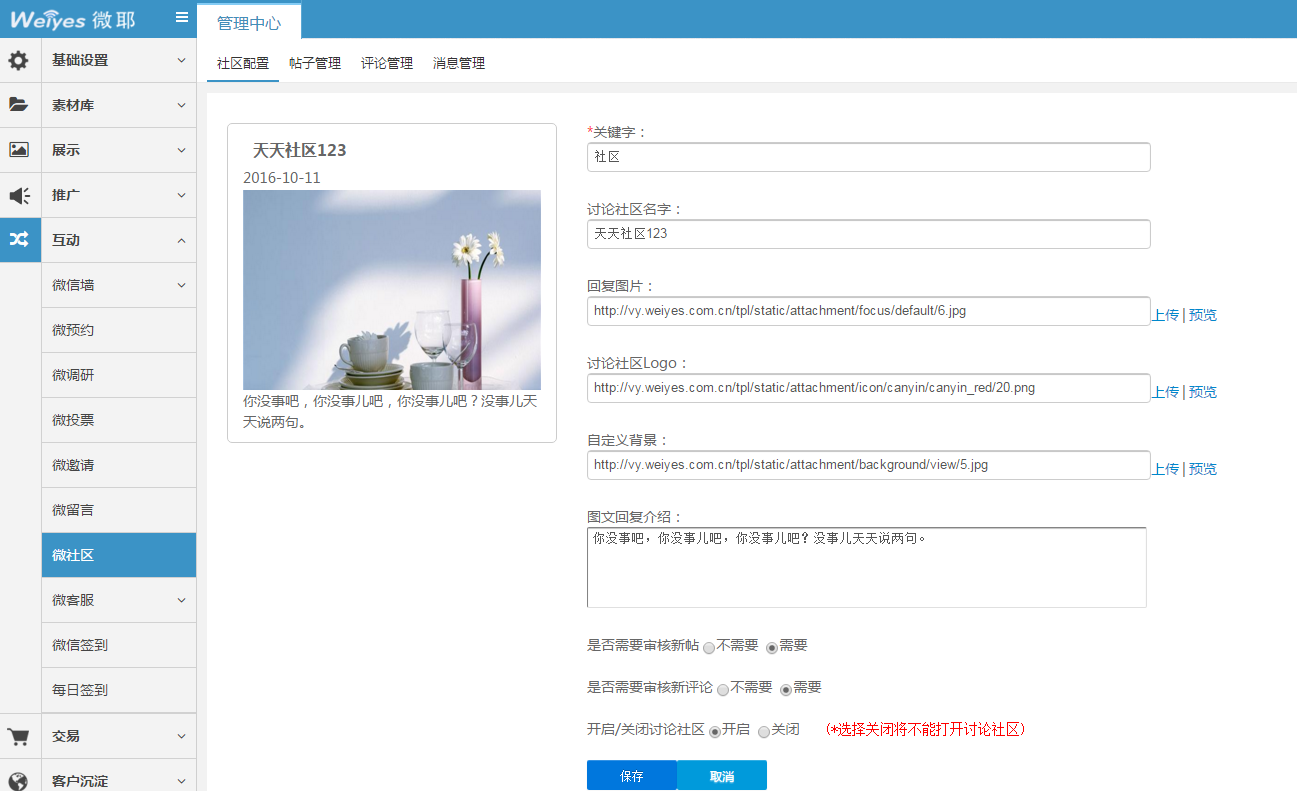Click the preview title 天天社区123

pyautogui.click(x=299, y=151)
